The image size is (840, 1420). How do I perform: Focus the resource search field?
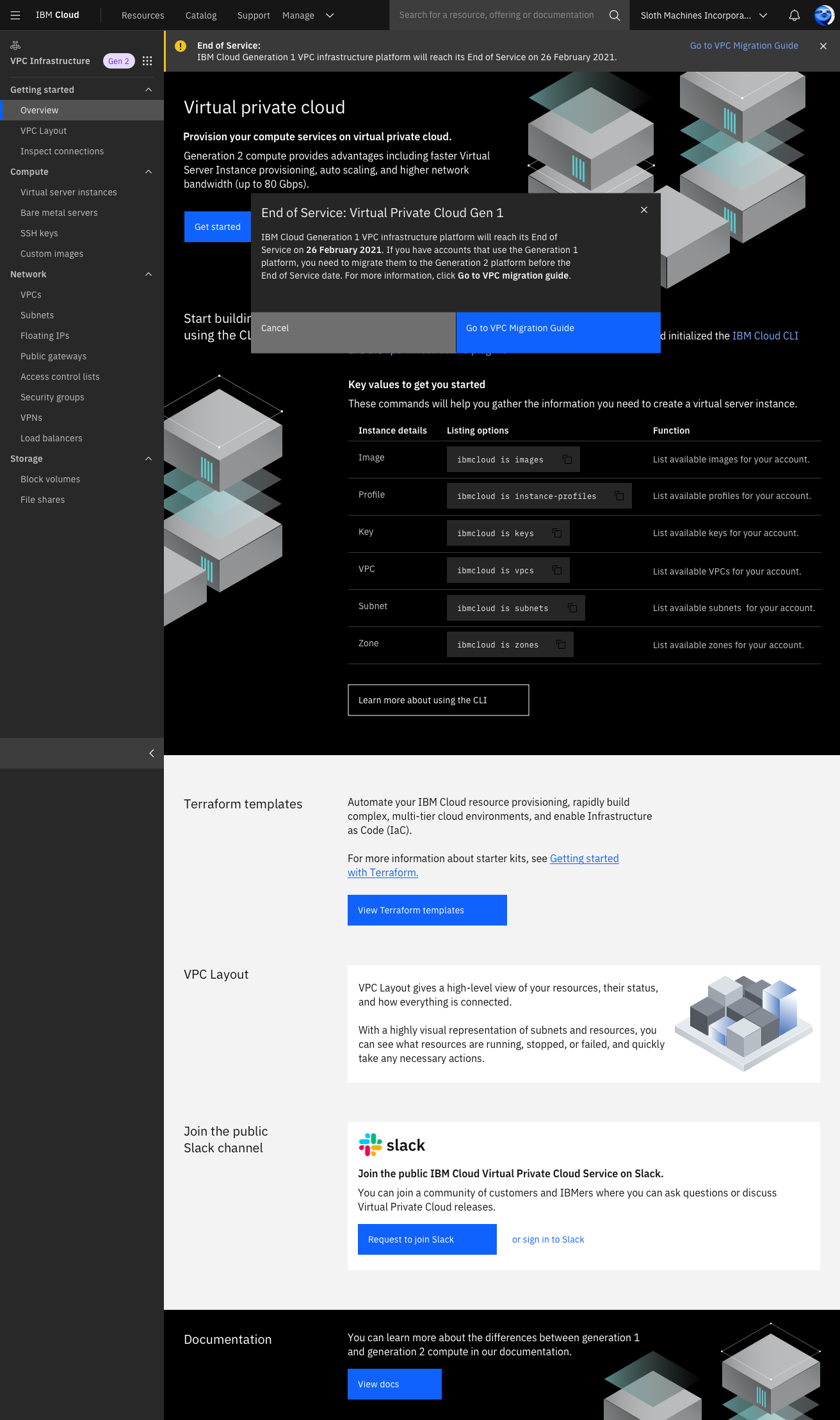[x=497, y=15]
